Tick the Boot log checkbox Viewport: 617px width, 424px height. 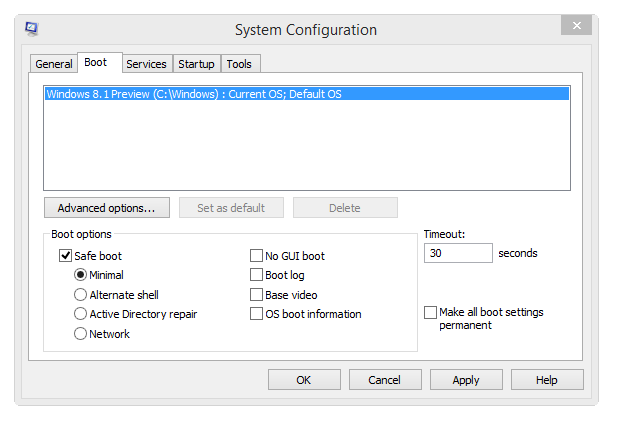(x=256, y=275)
